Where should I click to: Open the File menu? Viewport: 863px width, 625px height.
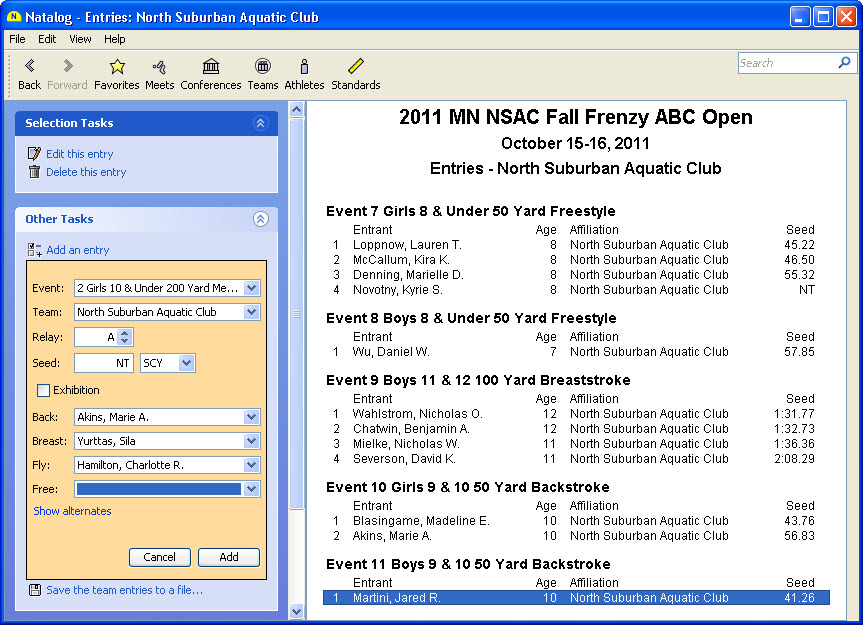(17, 39)
